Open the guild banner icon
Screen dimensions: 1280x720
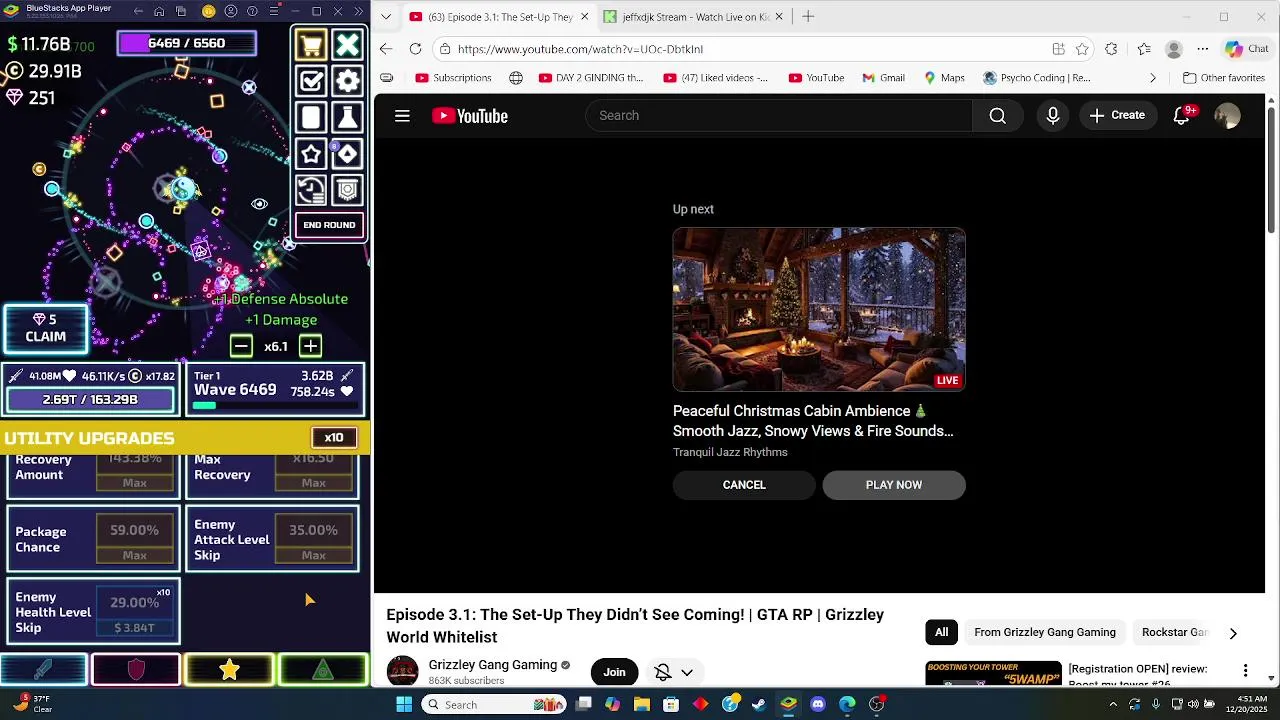pos(347,190)
